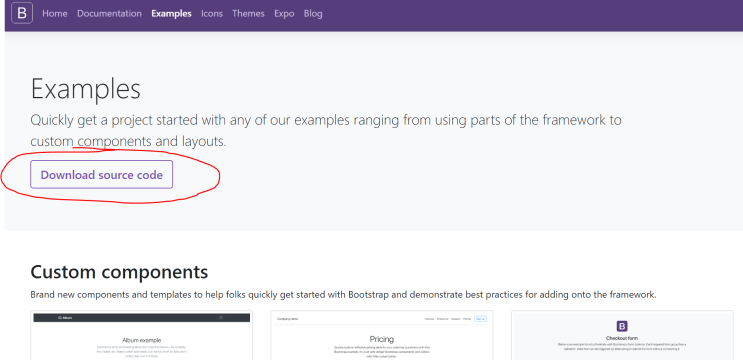Image resolution: width=743 pixels, height=360 pixels.
Task: Click the Pricing title inside the thumbnail
Action: click(382, 339)
